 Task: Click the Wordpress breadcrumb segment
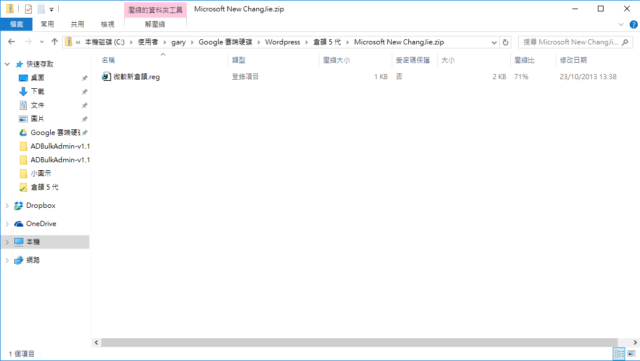tap(282, 42)
